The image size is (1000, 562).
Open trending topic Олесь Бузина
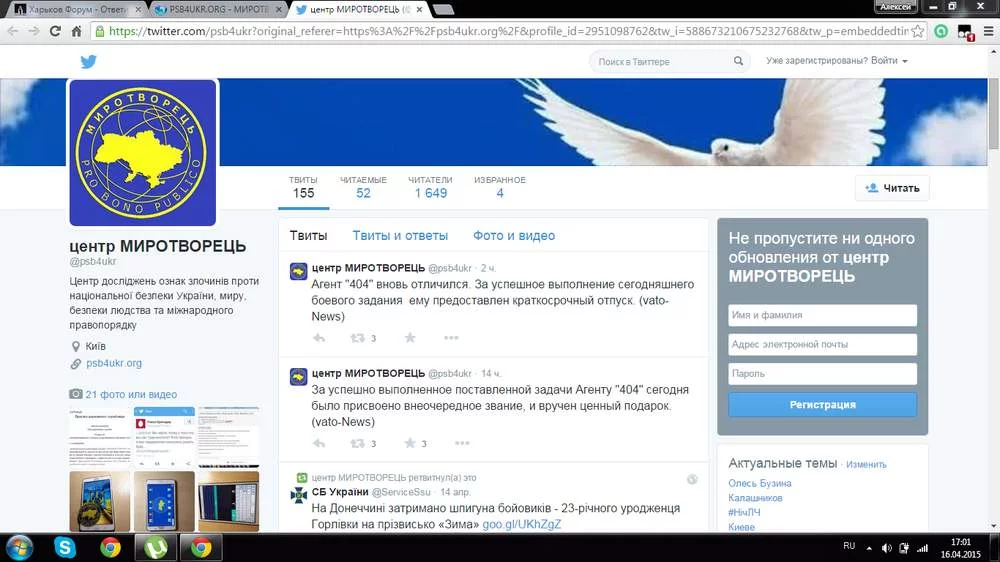click(760, 484)
